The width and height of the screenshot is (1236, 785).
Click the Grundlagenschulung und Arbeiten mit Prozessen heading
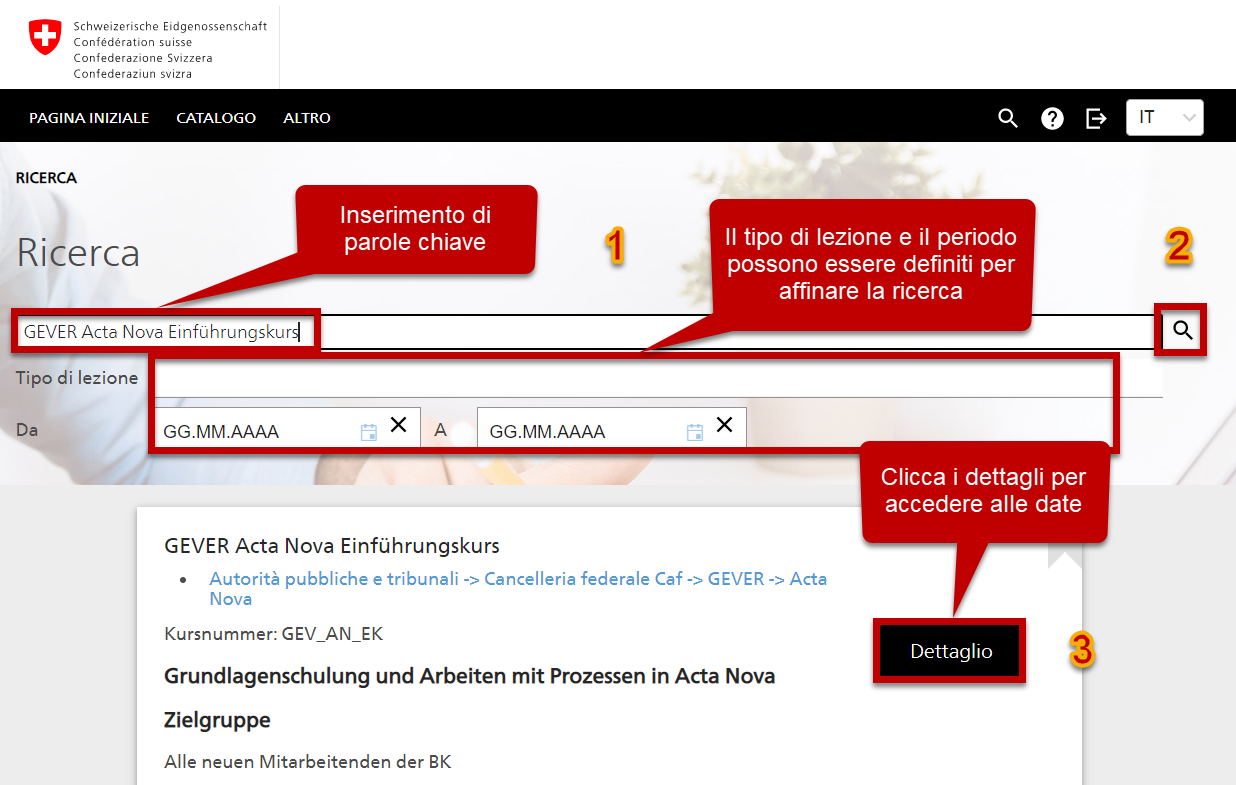point(470,676)
